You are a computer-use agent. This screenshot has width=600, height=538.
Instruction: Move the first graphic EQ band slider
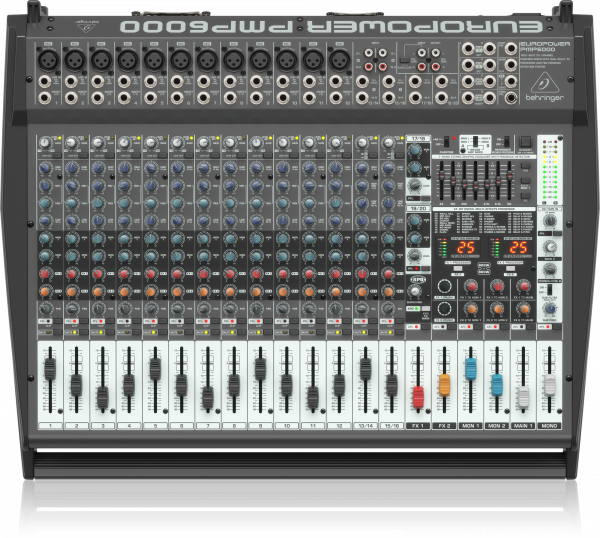pyautogui.click(x=442, y=175)
